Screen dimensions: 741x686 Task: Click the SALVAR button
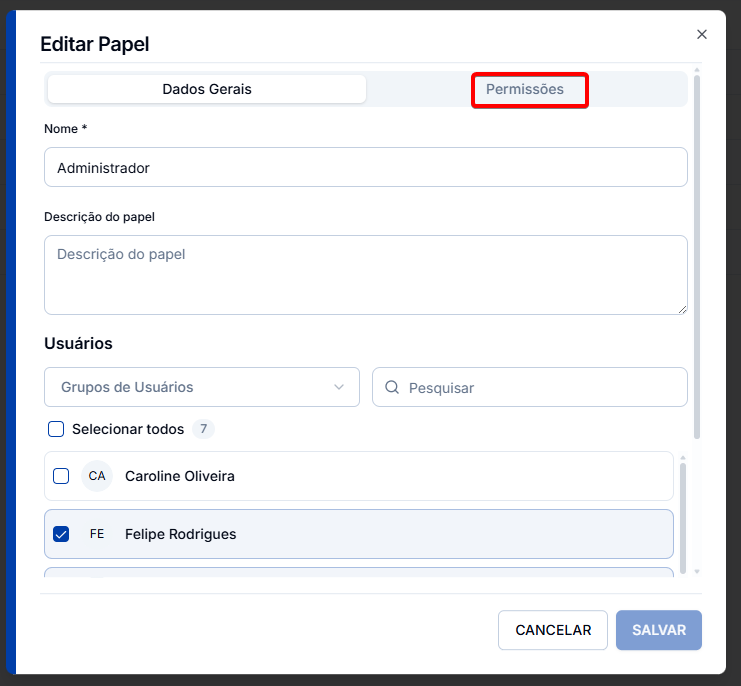pos(659,630)
